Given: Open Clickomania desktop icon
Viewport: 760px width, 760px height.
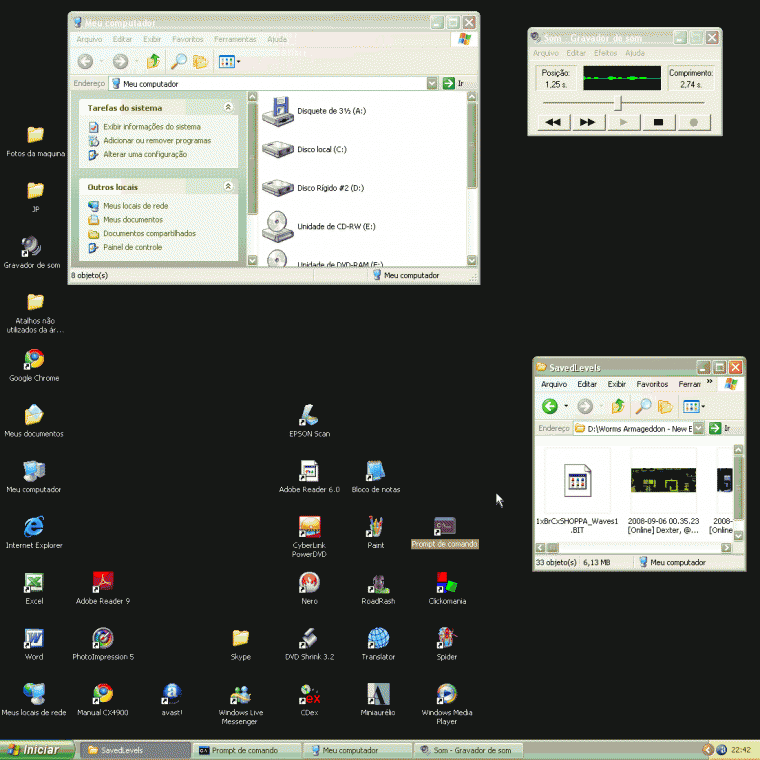Looking at the screenshot, I should (x=447, y=588).
